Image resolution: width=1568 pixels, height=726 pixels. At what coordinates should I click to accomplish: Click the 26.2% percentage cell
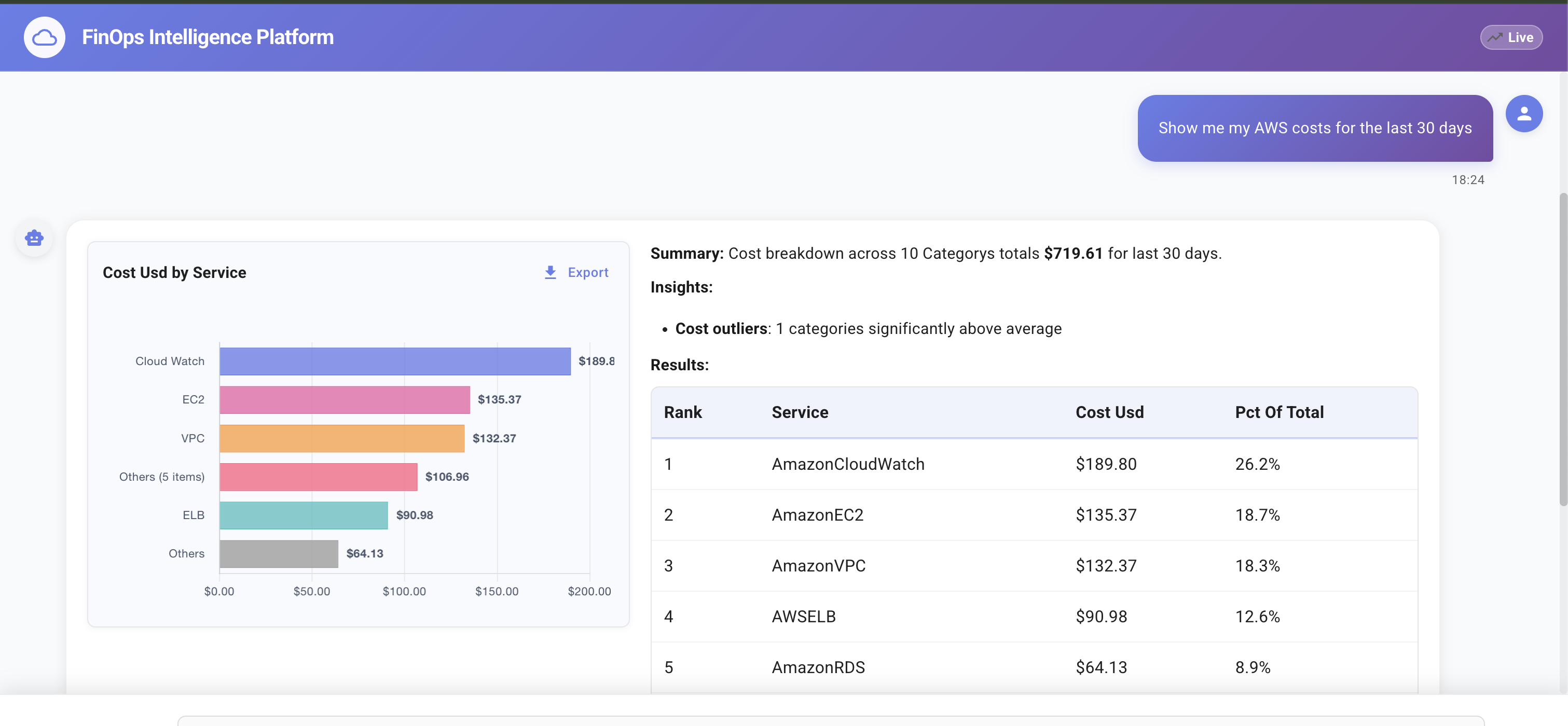point(1257,464)
